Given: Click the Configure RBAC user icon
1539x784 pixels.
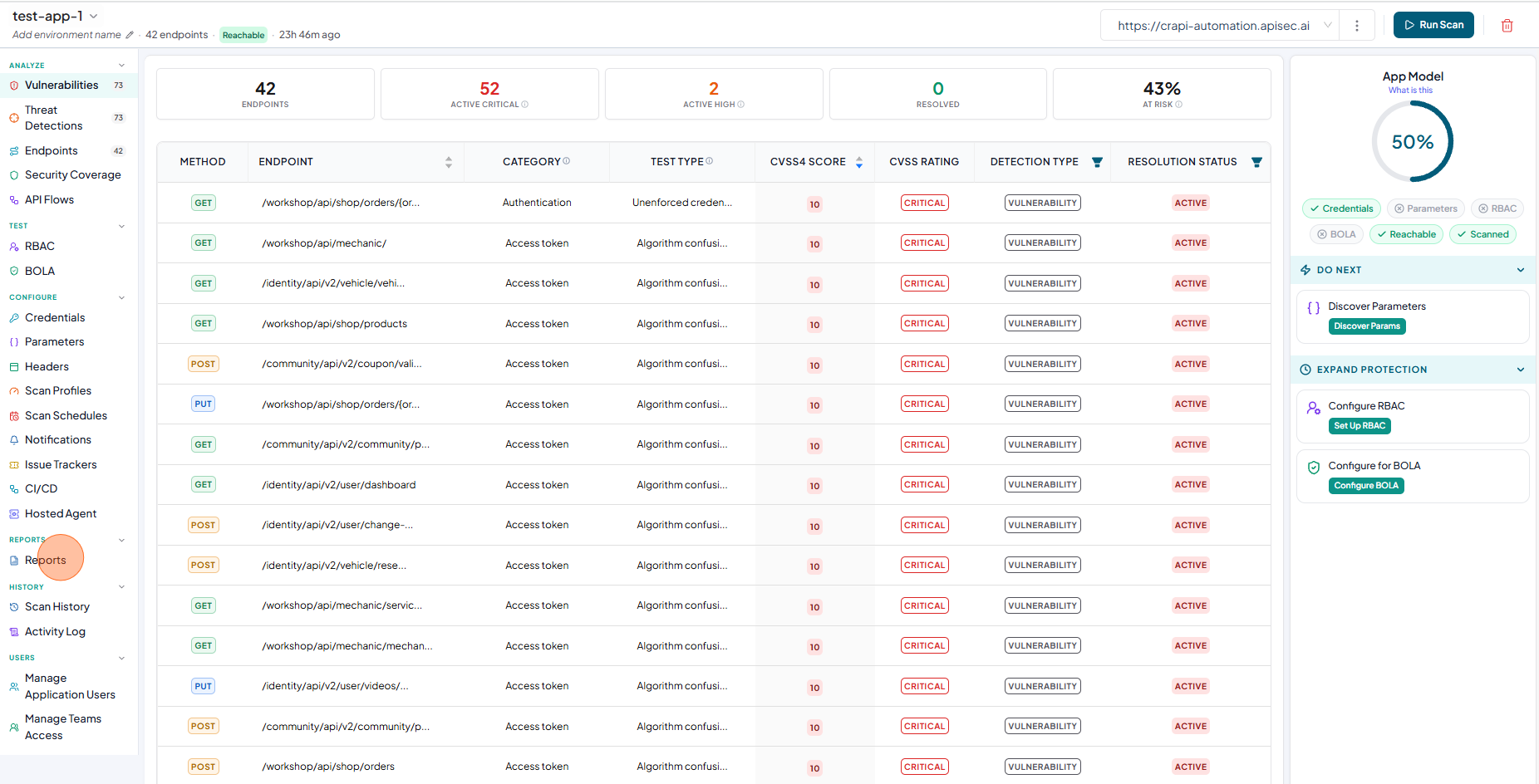Looking at the screenshot, I should 1314,408.
